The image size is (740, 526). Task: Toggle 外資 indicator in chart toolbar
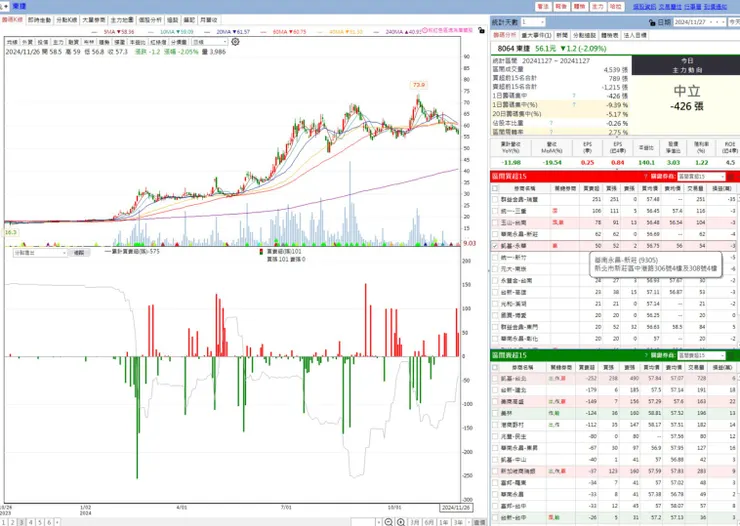[27, 42]
